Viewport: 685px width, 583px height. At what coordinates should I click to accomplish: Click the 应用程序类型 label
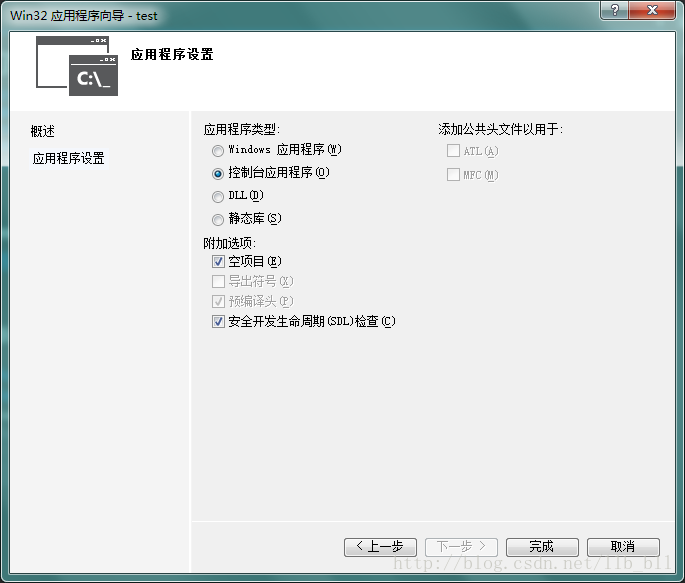[242, 129]
